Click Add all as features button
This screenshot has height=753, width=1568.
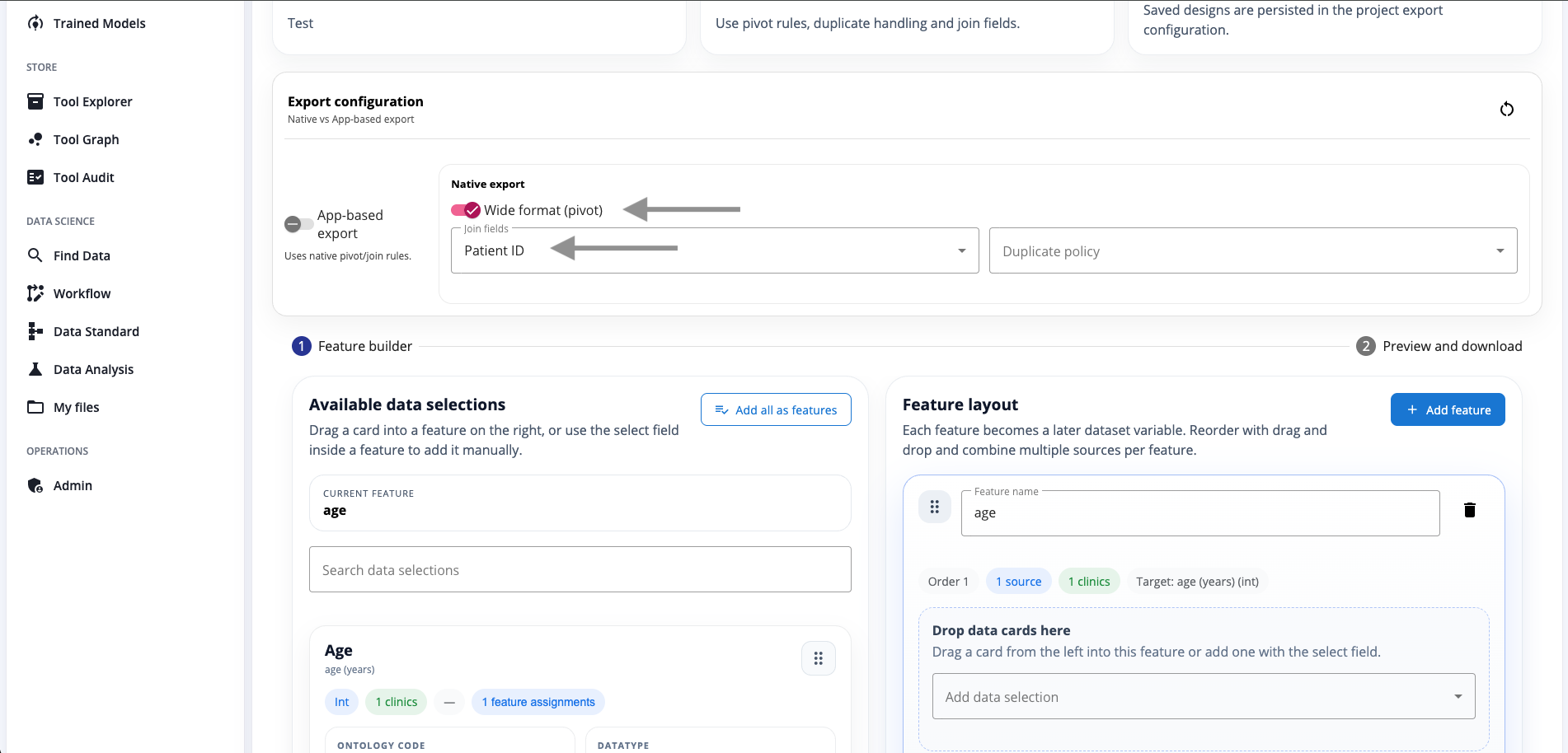pos(776,409)
